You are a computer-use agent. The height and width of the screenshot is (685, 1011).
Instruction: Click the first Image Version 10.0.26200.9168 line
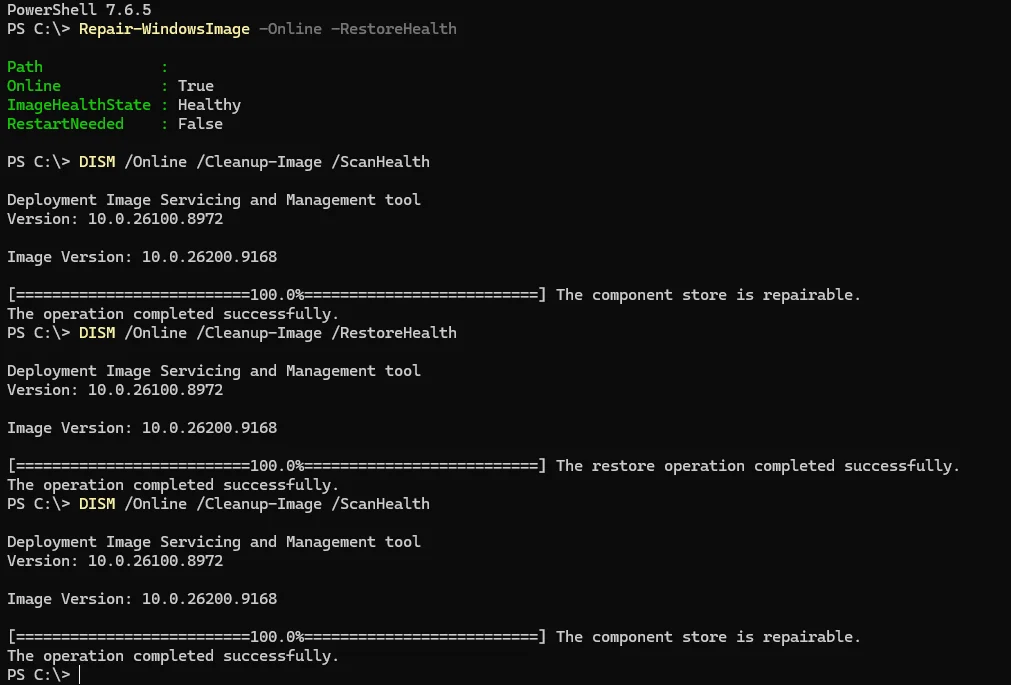pos(142,257)
